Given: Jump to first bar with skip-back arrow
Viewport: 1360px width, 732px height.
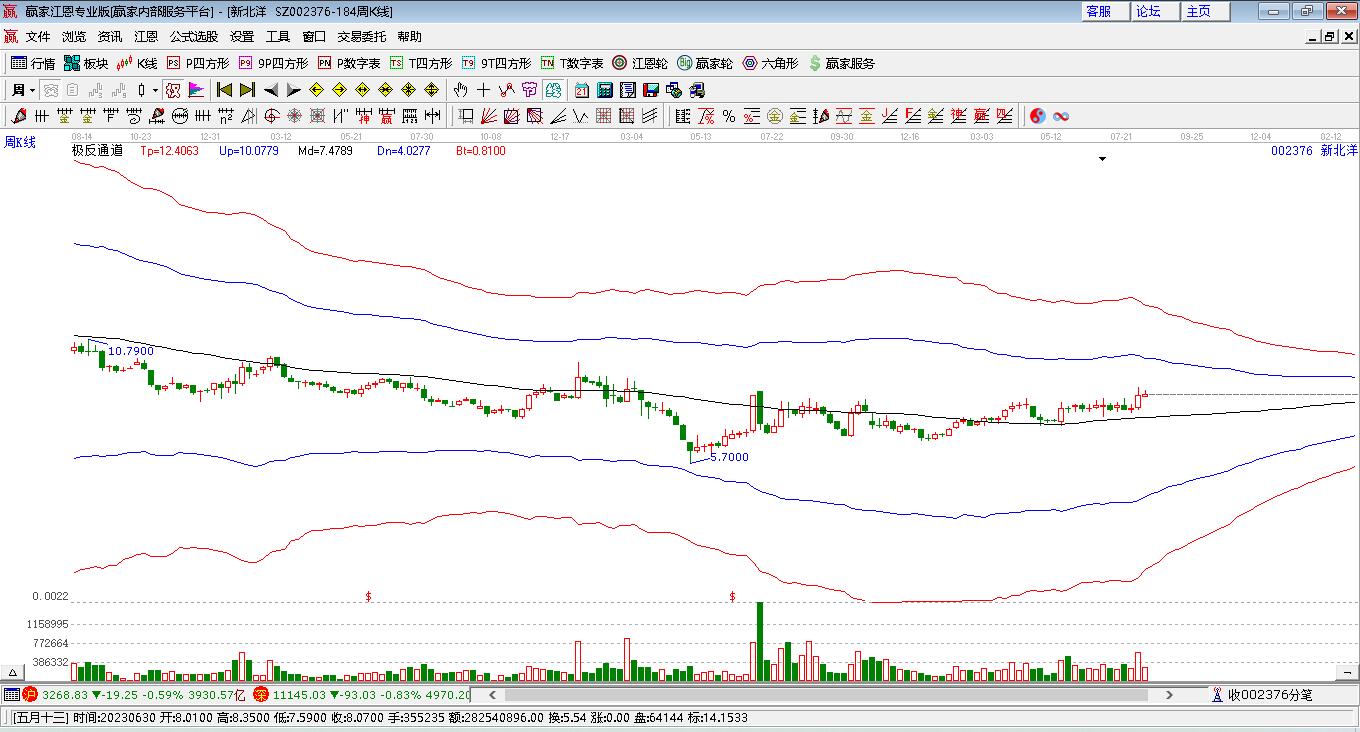Looking at the screenshot, I should pos(225,90).
